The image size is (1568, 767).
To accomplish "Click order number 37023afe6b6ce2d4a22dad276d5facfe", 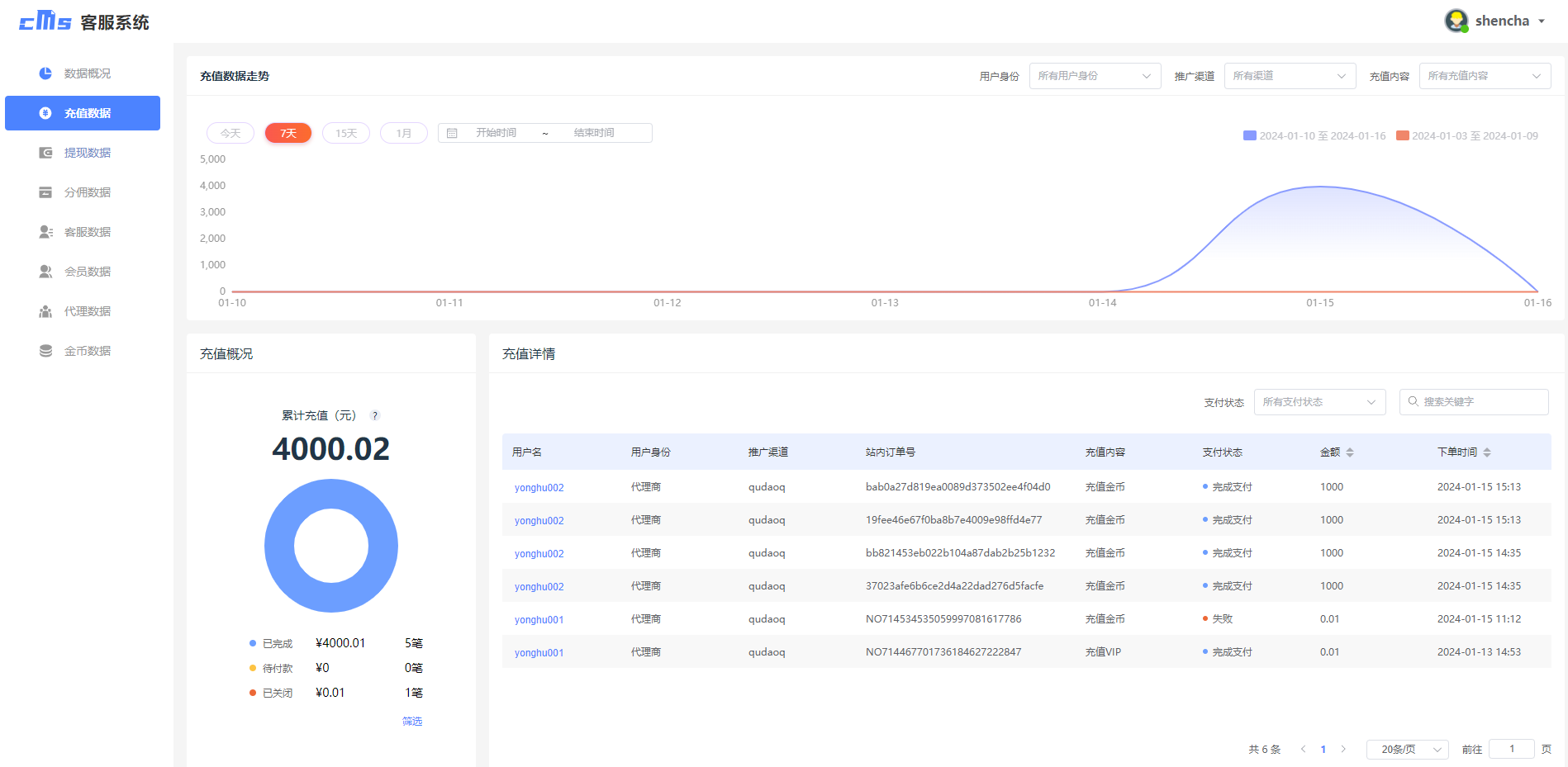I will (954, 585).
